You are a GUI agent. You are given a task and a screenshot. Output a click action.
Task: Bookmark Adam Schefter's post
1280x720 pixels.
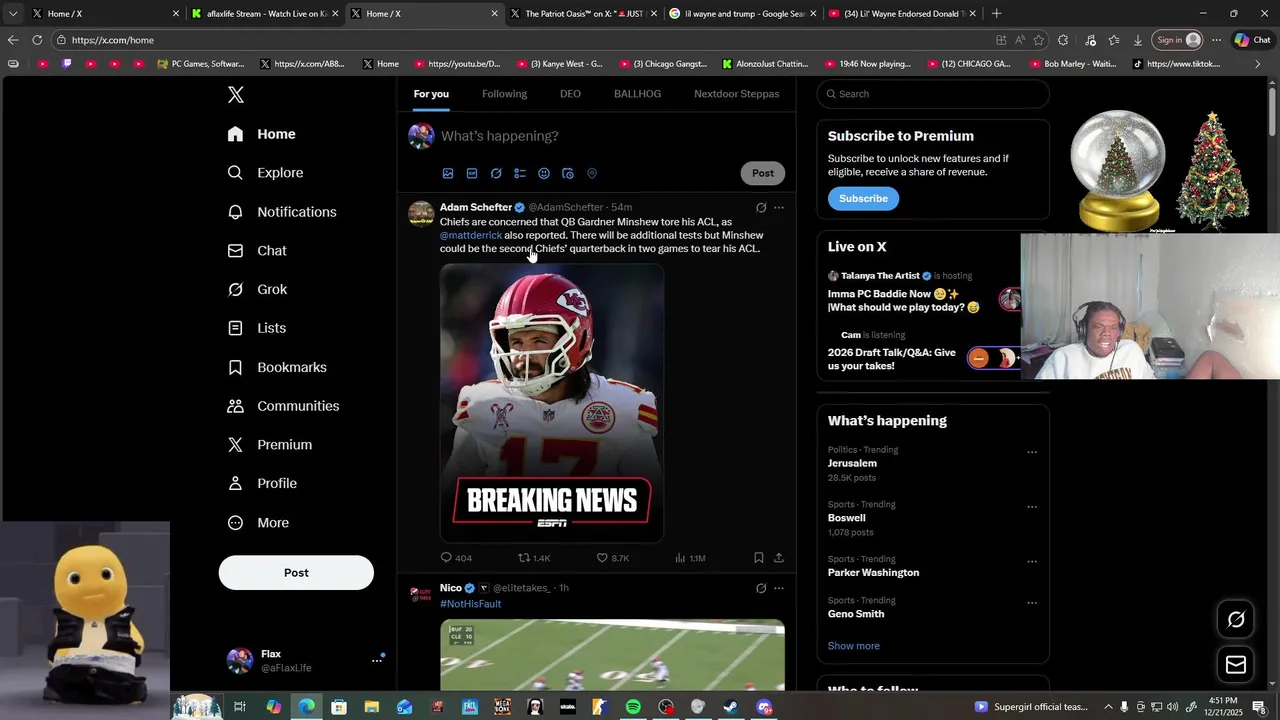pos(759,558)
